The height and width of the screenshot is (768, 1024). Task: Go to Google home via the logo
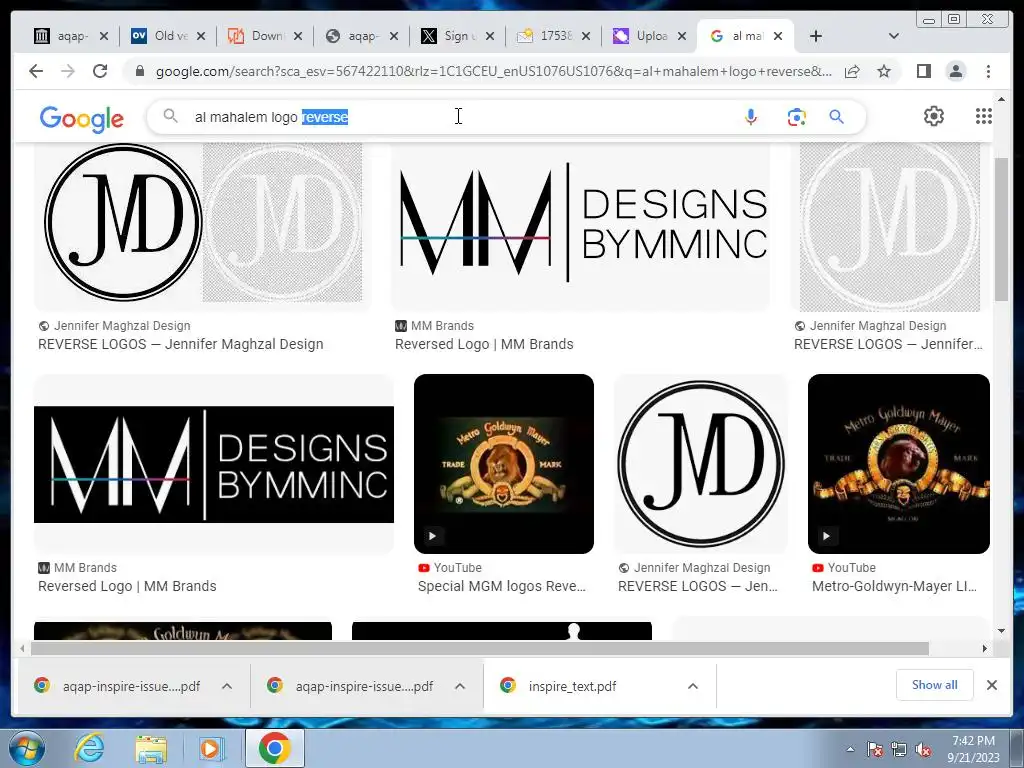pos(82,118)
